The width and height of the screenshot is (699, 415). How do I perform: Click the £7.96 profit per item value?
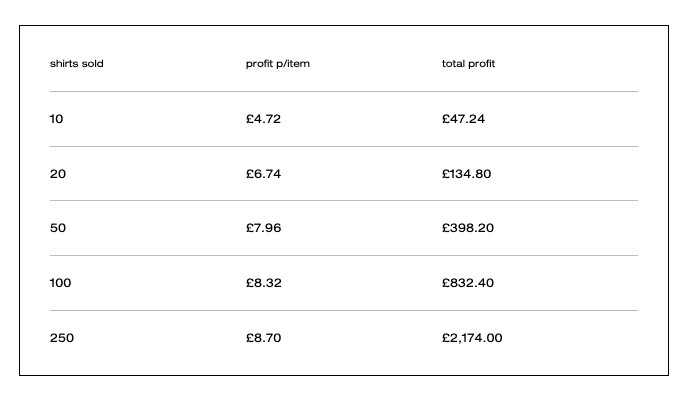click(263, 228)
